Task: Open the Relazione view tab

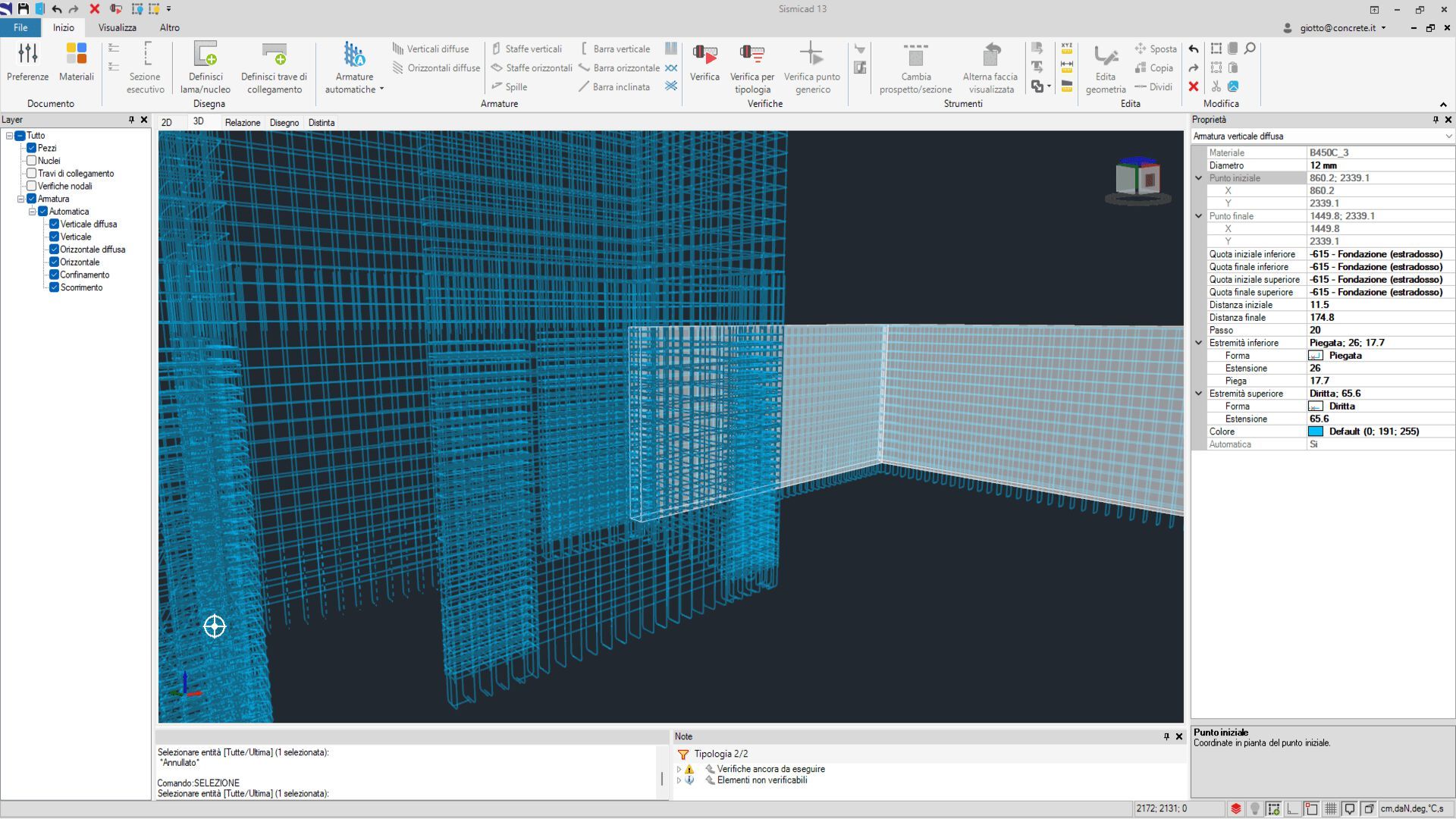Action: (x=242, y=123)
